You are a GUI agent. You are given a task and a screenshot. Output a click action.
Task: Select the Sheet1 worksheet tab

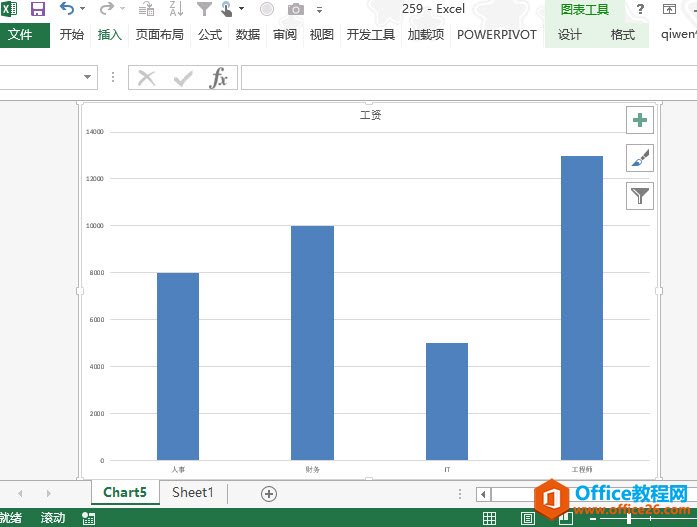(x=192, y=492)
